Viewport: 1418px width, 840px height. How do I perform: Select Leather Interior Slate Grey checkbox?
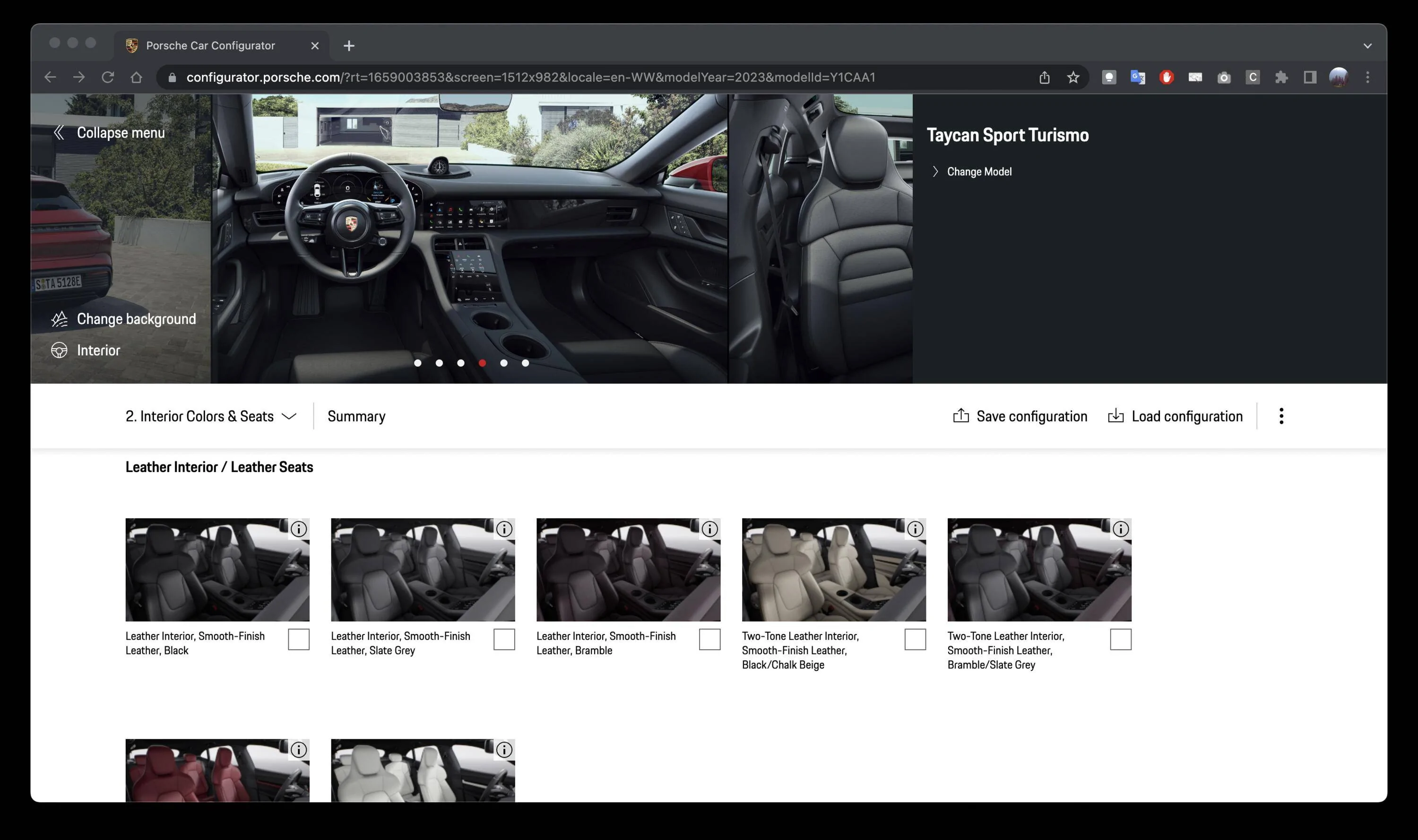[x=504, y=639]
